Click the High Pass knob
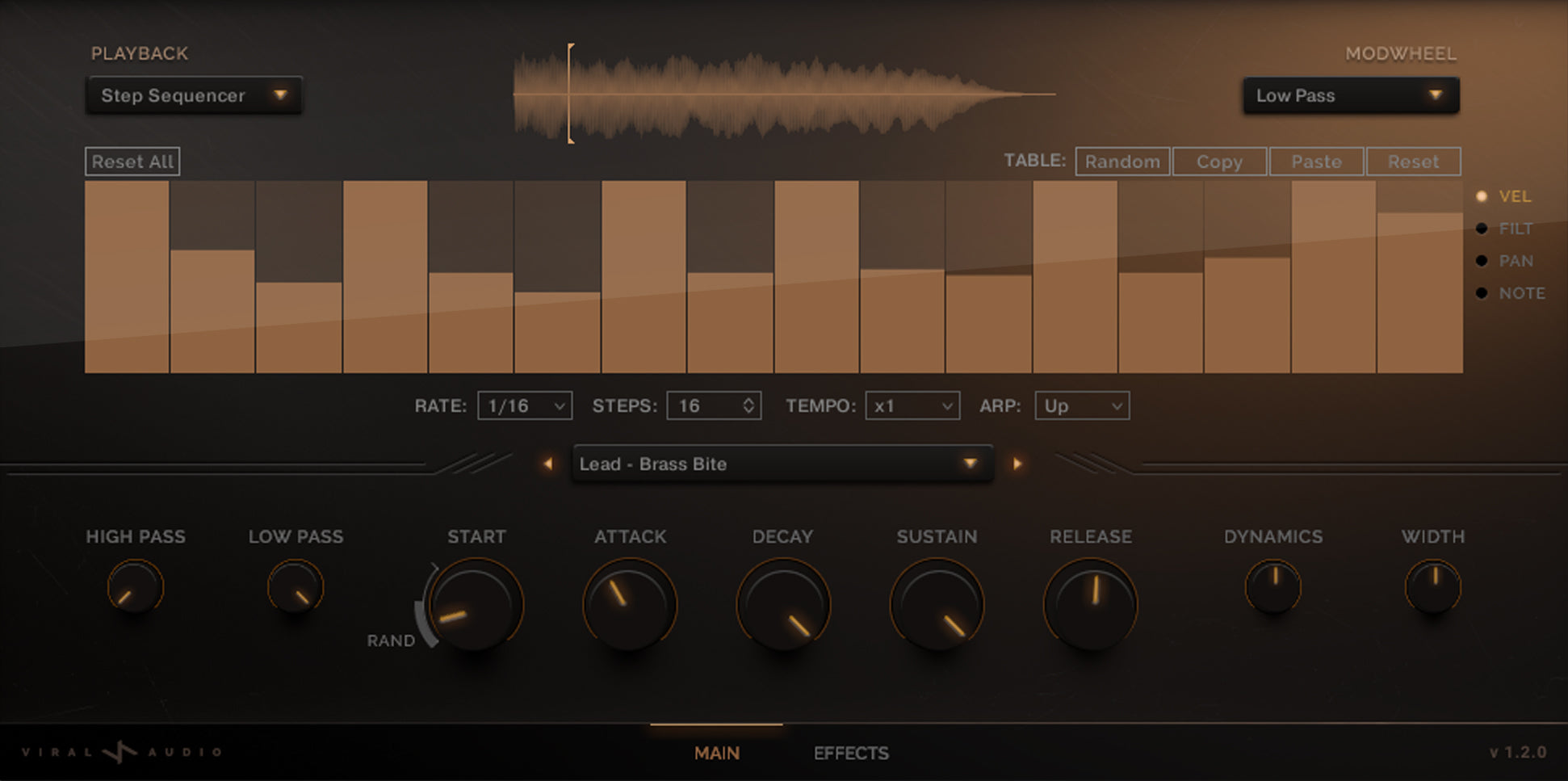Screen dimensions: 1568x781 coord(136,587)
